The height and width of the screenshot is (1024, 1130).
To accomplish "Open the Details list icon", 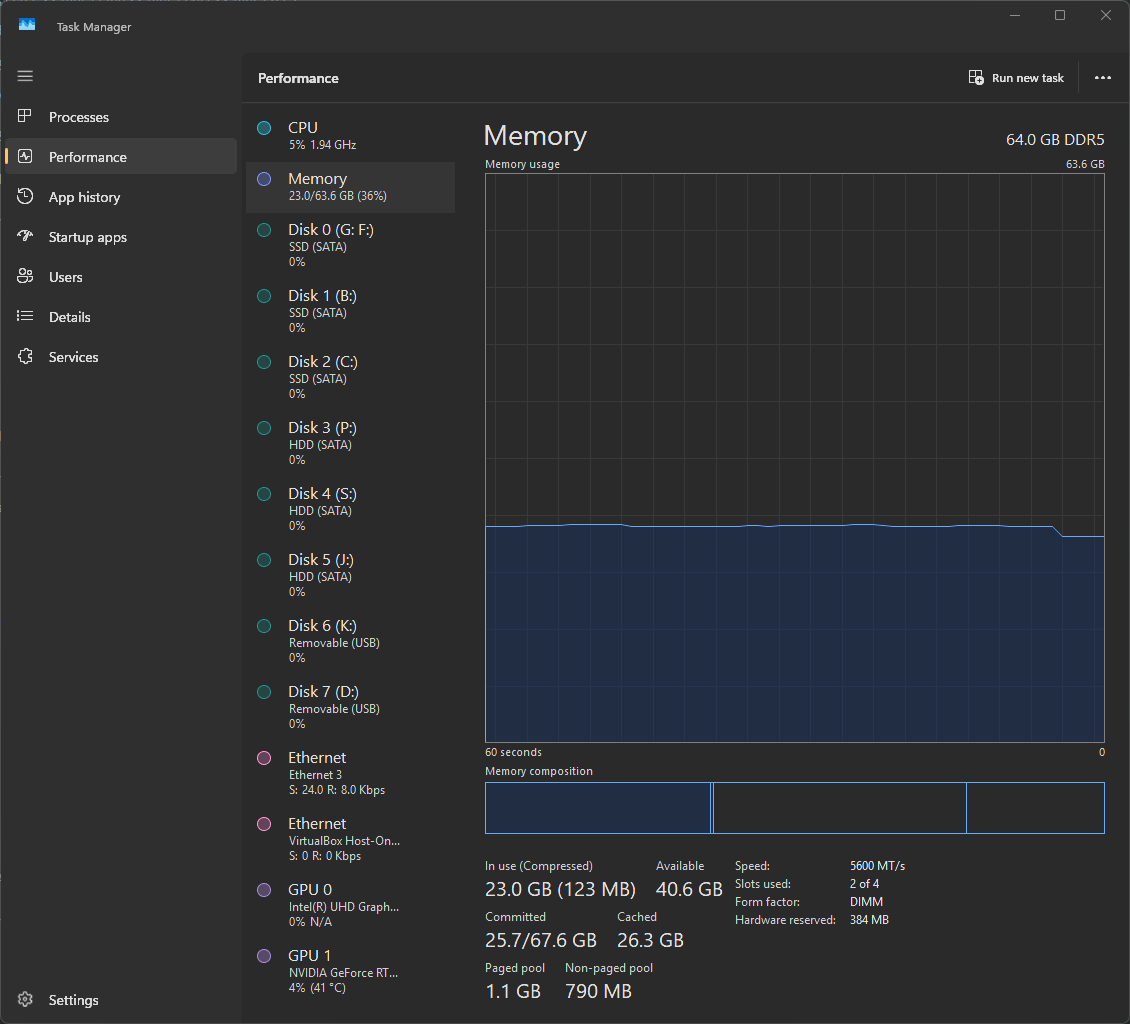I will [25, 316].
